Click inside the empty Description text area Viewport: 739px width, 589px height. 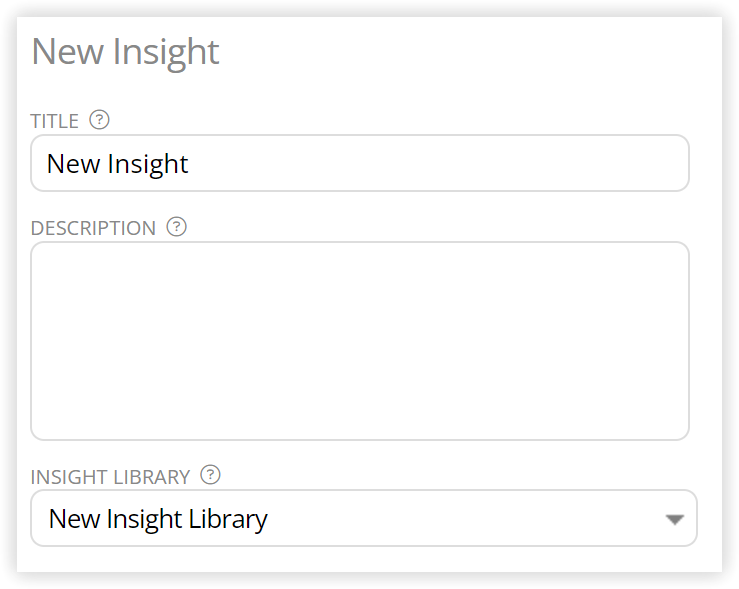coord(360,341)
